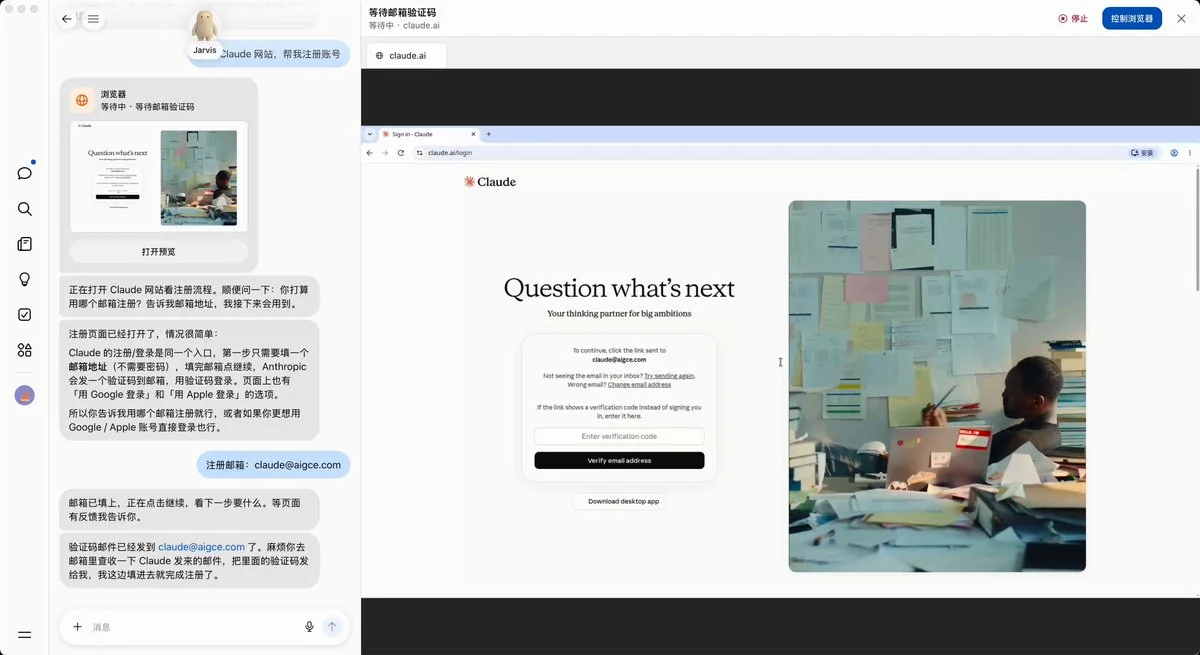Expand the tab search dropdown chevron
1200x655 pixels.
pyautogui.click(x=369, y=134)
